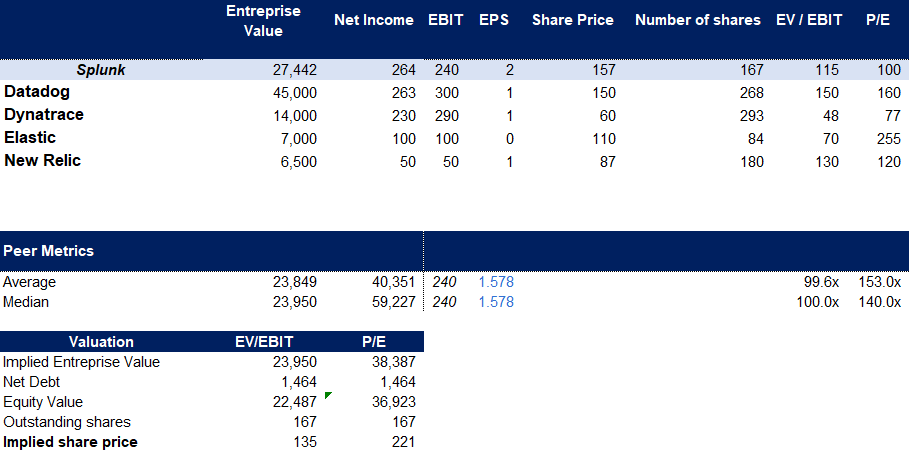Select Elastic share price 110
The image size is (910, 451).
click(603, 139)
